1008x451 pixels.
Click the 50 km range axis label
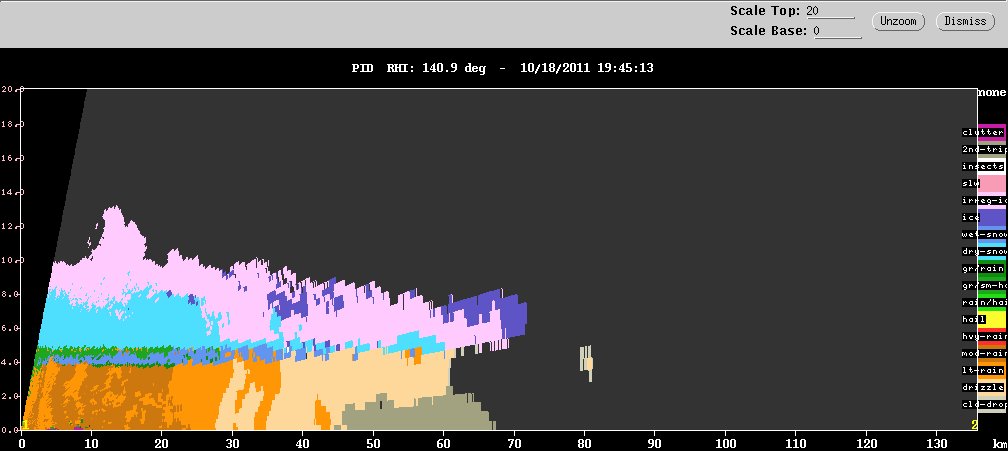(x=374, y=444)
